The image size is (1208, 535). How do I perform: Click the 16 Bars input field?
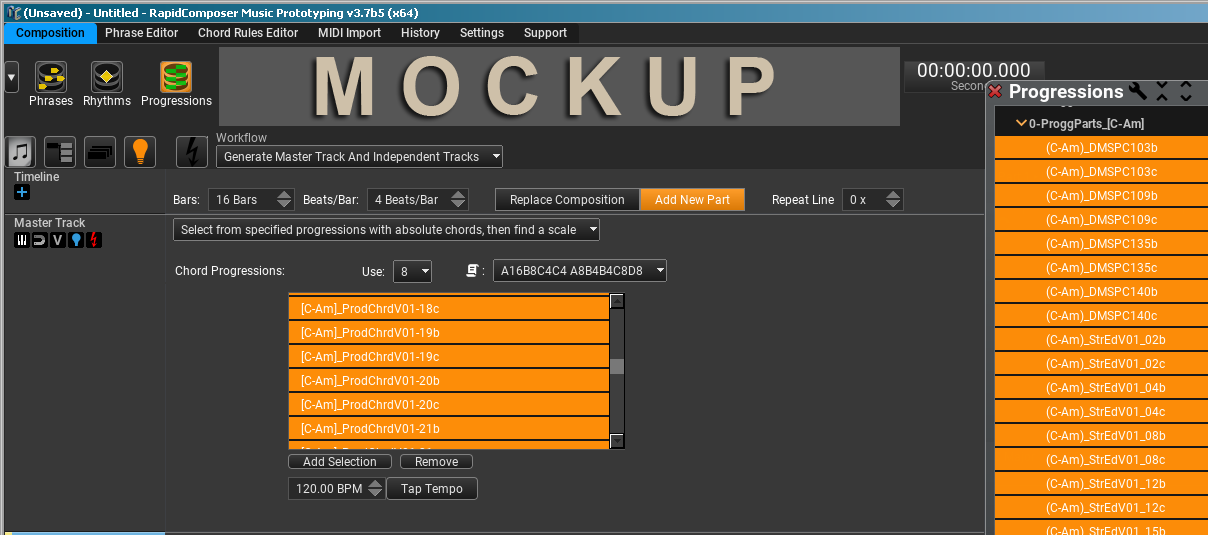click(241, 200)
